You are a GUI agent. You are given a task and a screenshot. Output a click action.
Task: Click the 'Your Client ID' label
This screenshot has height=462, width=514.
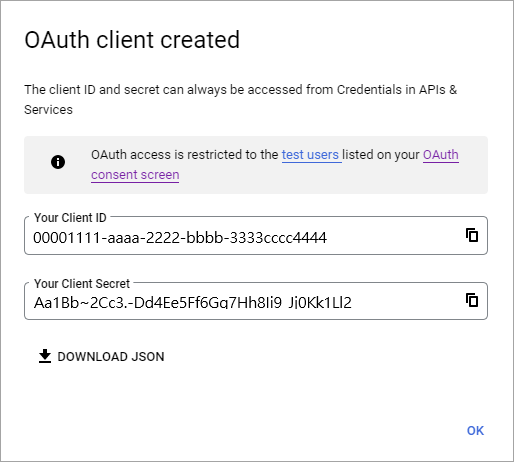pos(70,218)
